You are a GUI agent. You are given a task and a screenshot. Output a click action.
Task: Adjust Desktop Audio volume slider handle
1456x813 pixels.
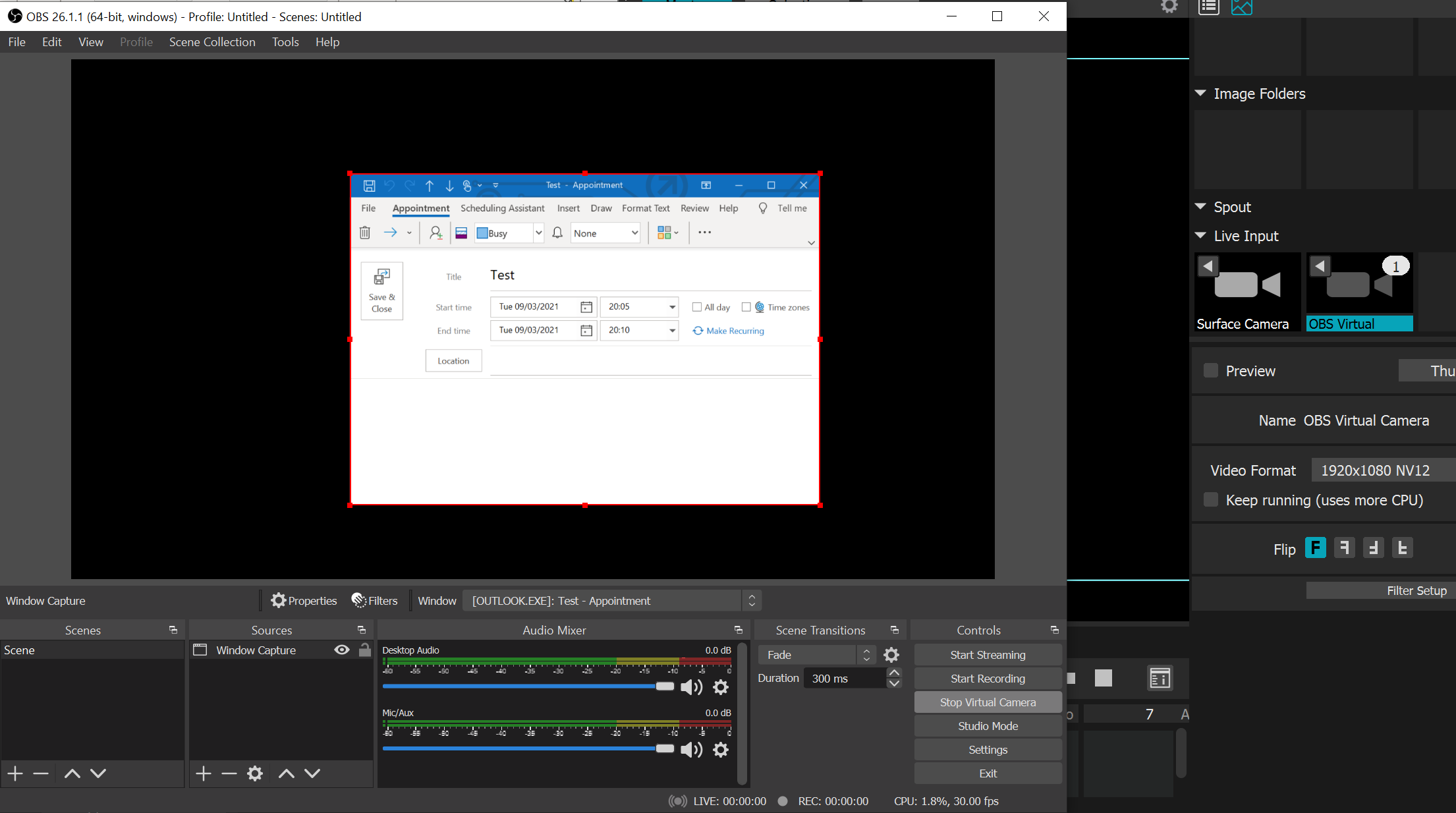click(665, 686)
